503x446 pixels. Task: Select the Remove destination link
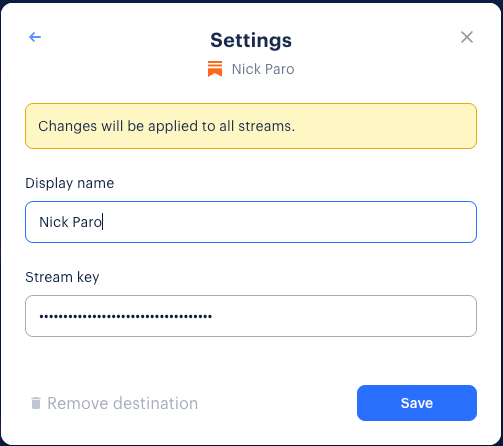114,403
